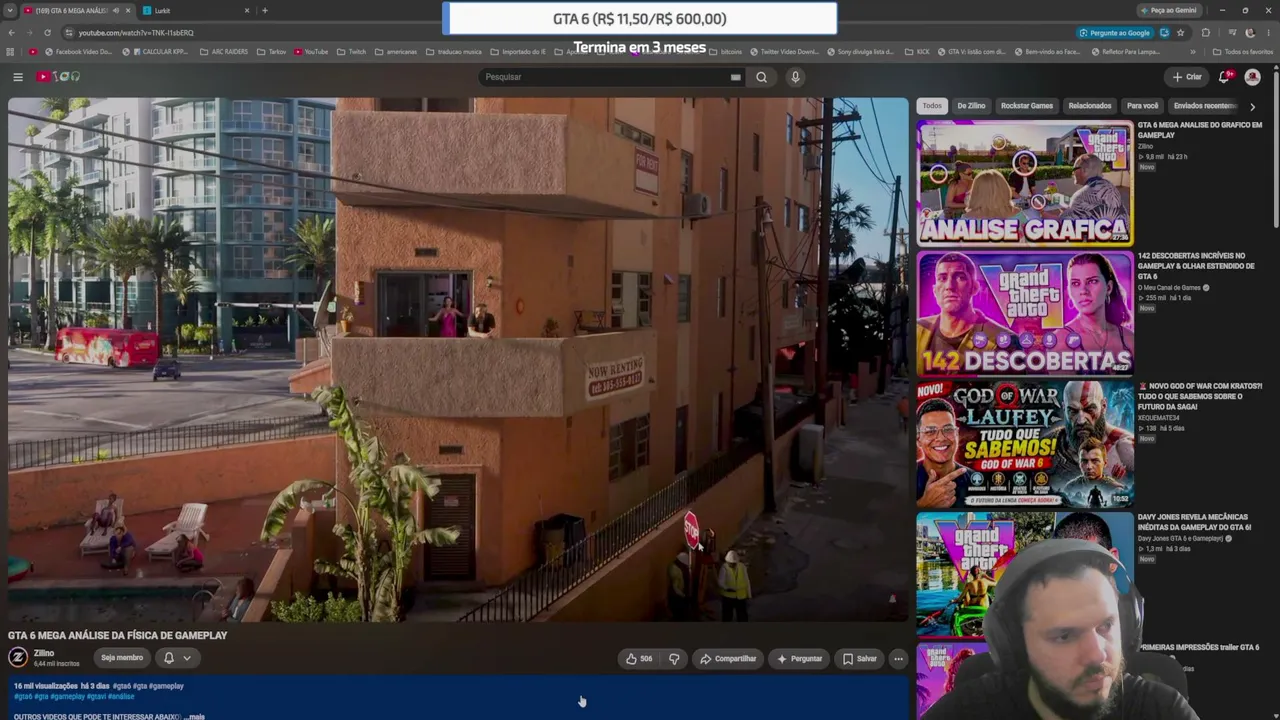Select the 'Para você' filter chip
This screenshot has width=1280, height=720.
click(1142, 106)
